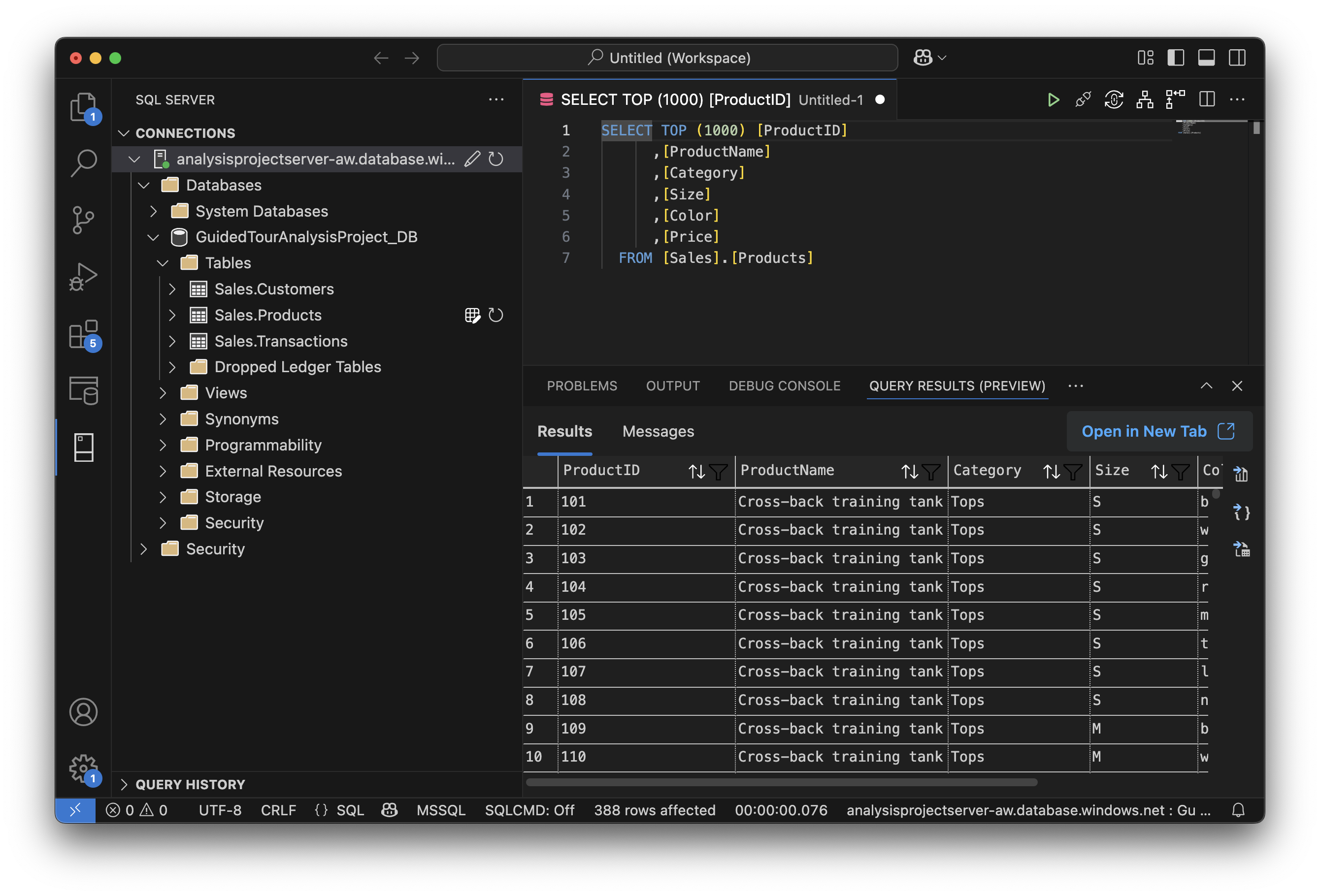Click SQLCMD: Off in the status bar

[529, 810]
